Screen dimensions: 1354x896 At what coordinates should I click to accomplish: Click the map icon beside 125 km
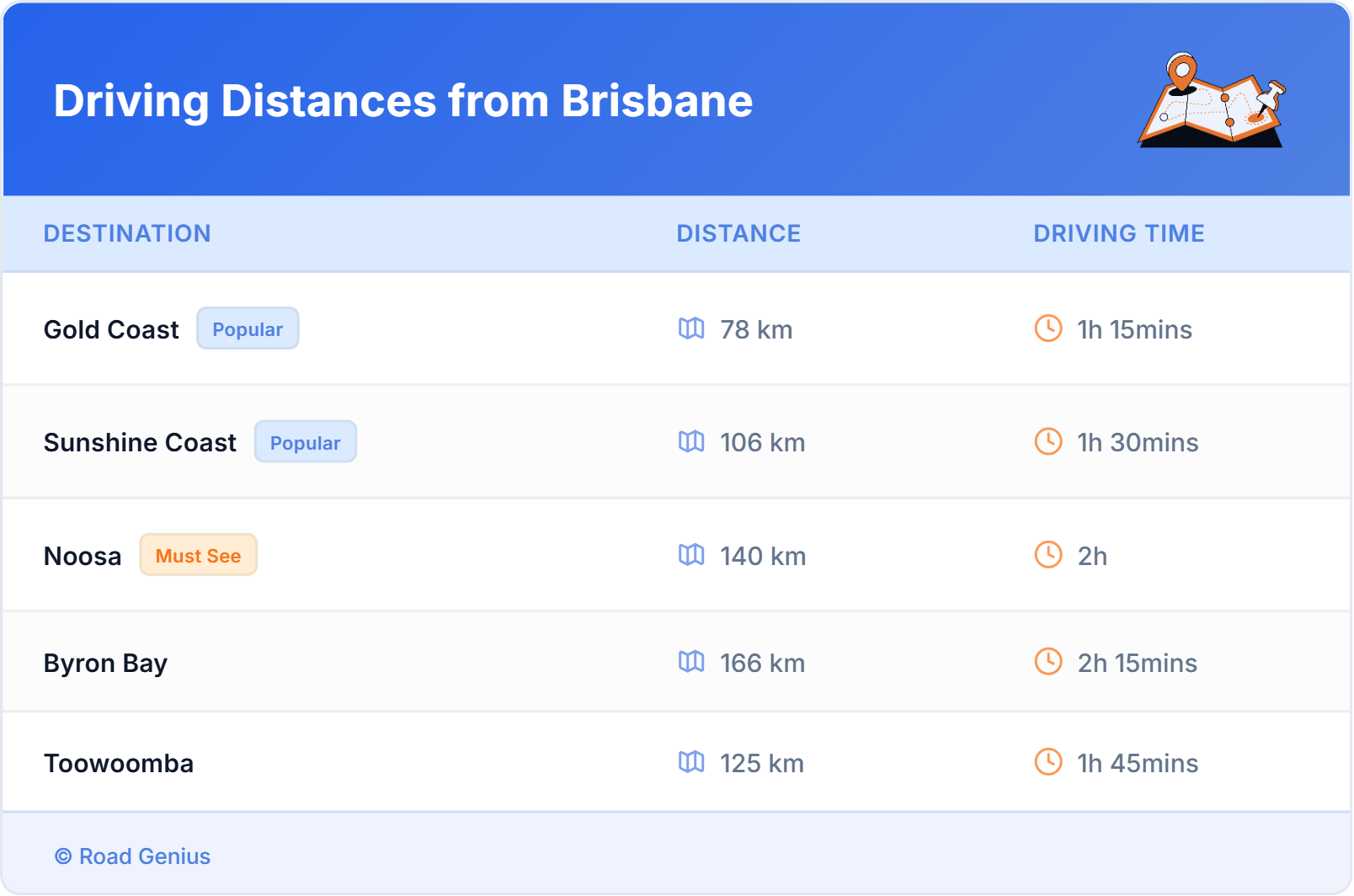point(691,762)
